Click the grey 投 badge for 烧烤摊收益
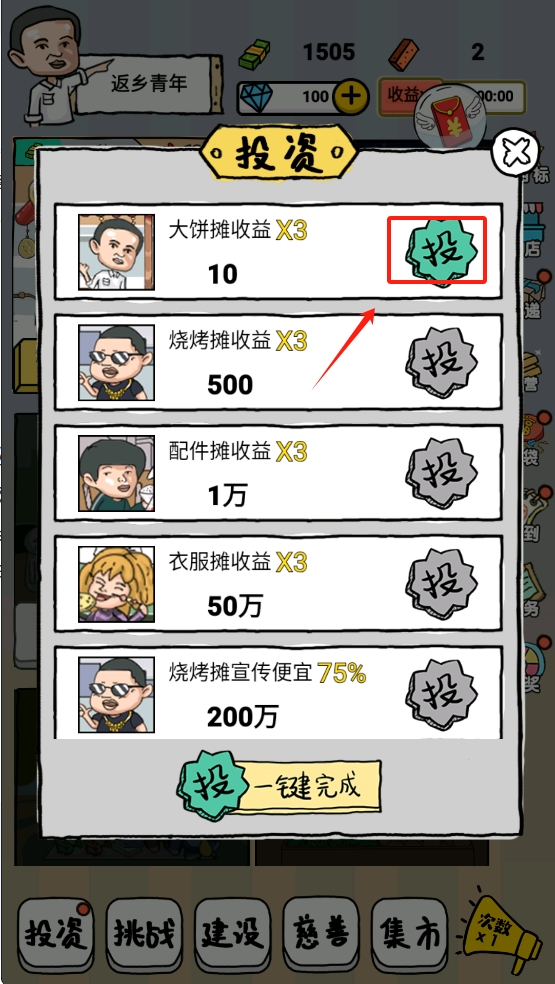Image resolution: width=555 pixels, height=984 pixels. pos(442,362)
